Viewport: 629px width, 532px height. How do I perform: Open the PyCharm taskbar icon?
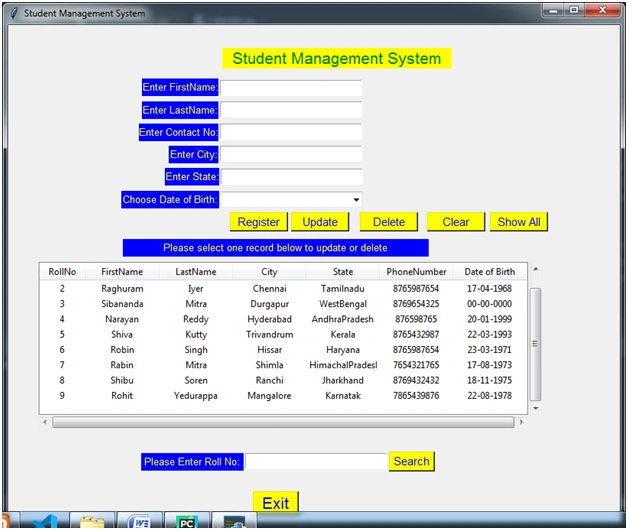click(x=187, y=522)
